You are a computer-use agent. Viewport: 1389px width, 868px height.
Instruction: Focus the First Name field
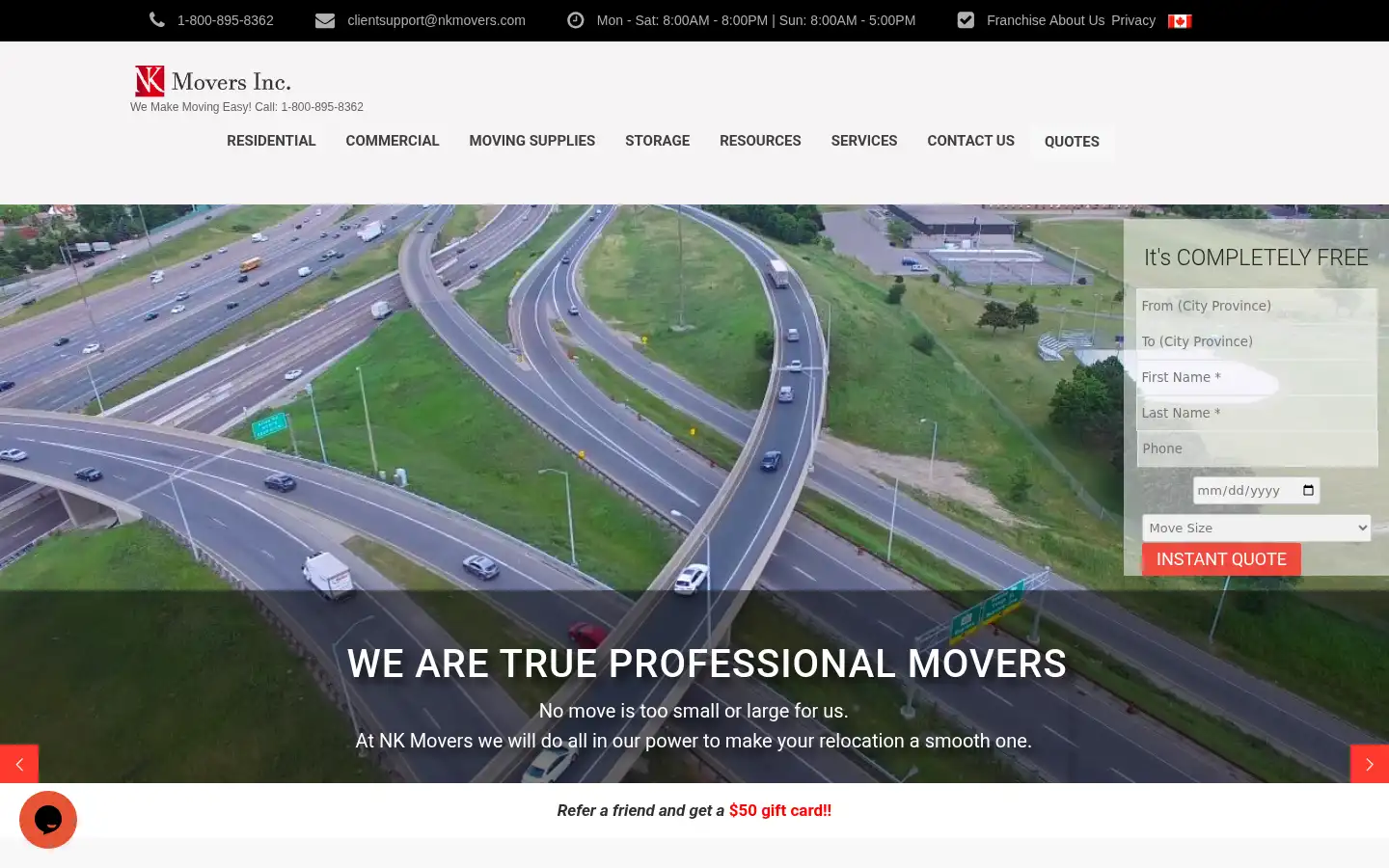point(1256,377)
